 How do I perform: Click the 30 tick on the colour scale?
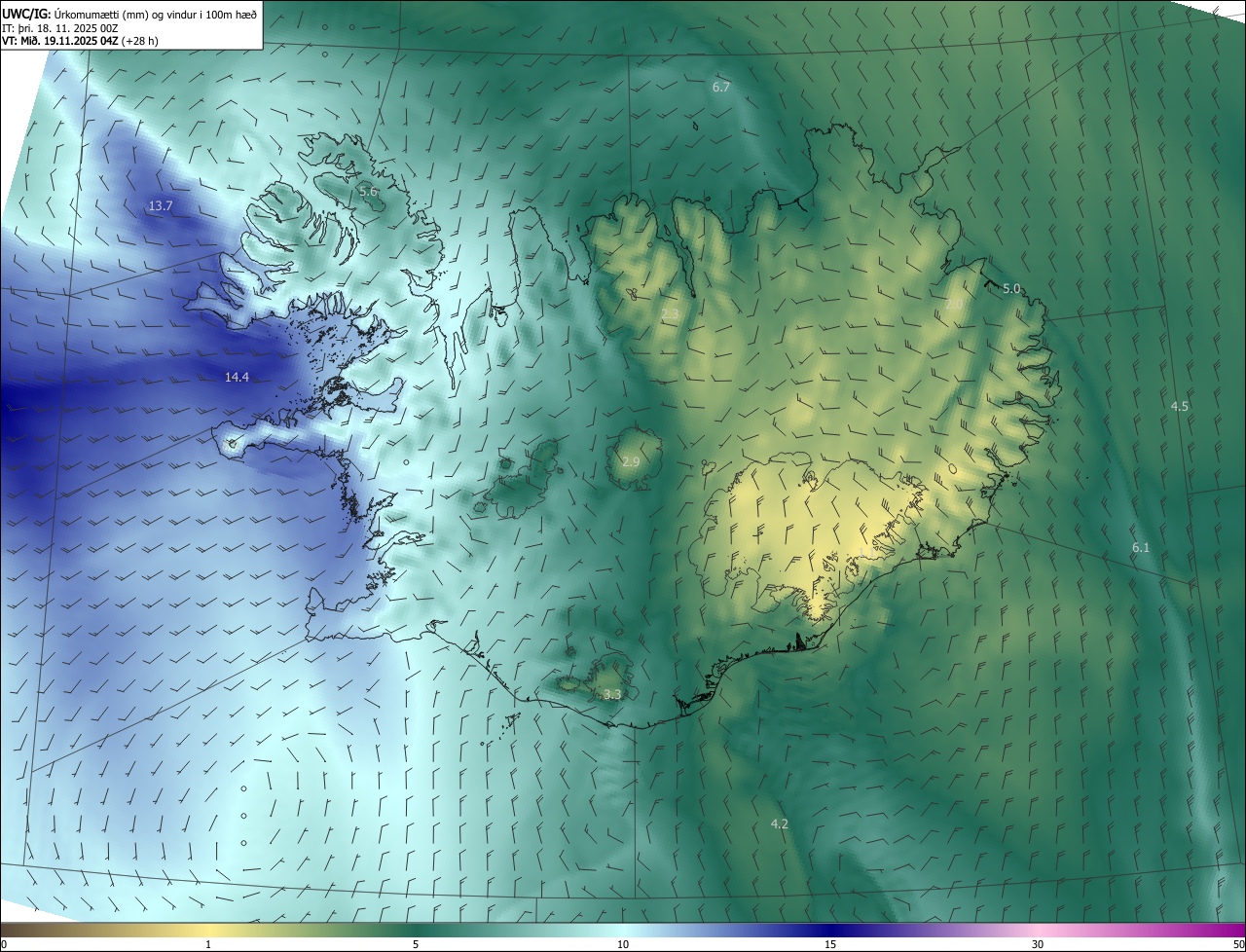tap(1038, 944)
